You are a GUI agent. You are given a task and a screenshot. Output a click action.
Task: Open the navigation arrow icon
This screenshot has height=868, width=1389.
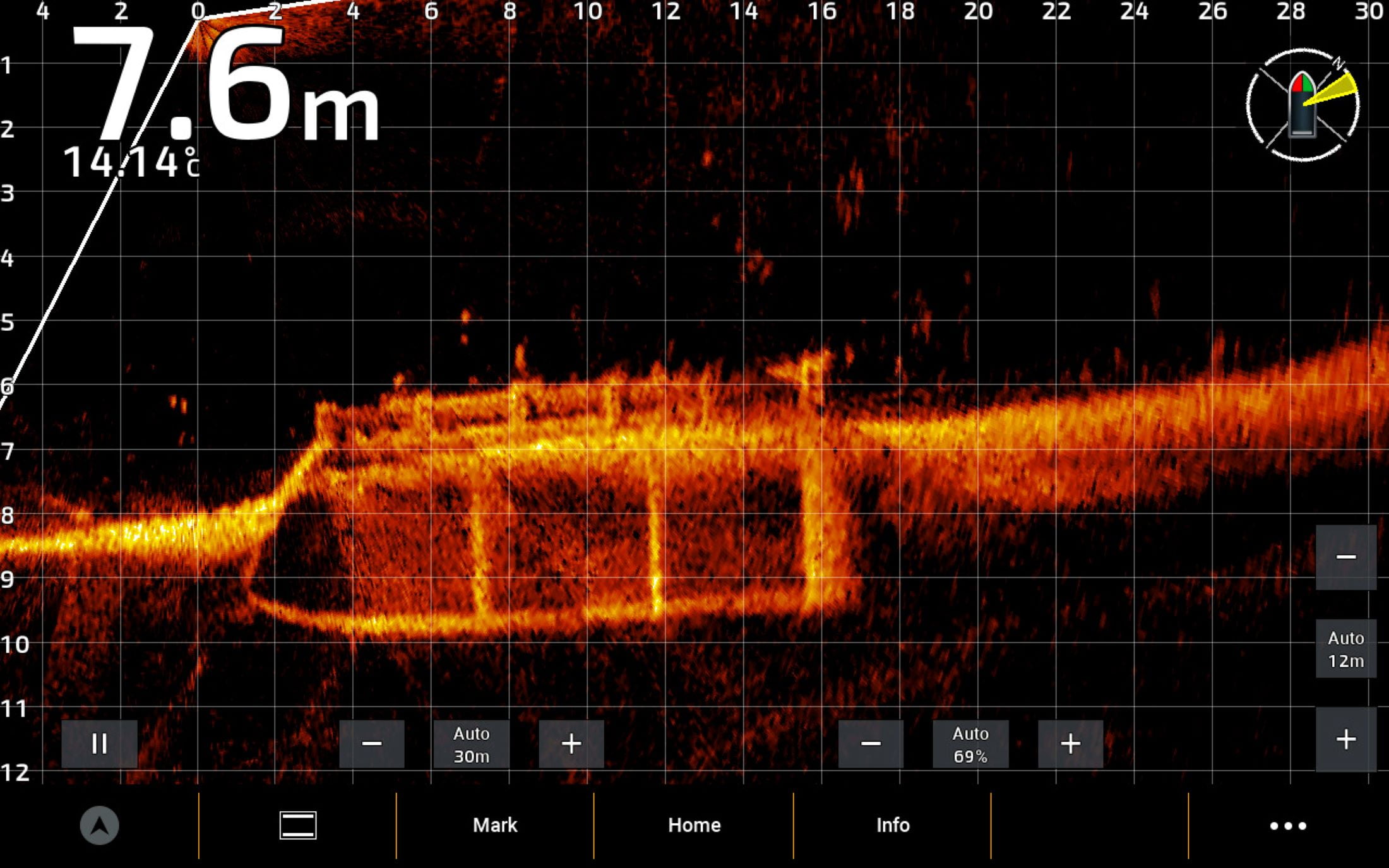99,825
